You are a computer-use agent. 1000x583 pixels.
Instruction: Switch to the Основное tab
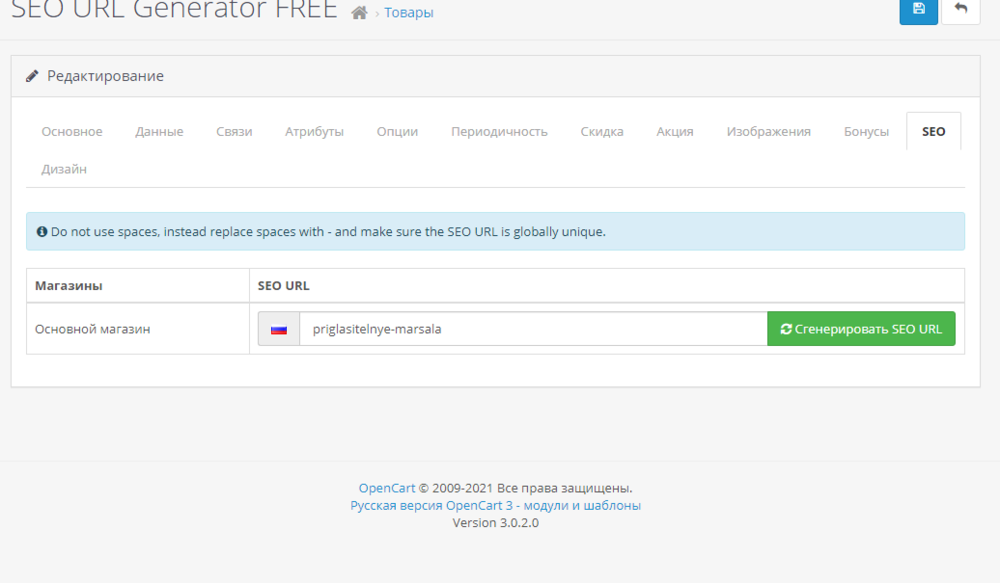click(x=71, y=131)
